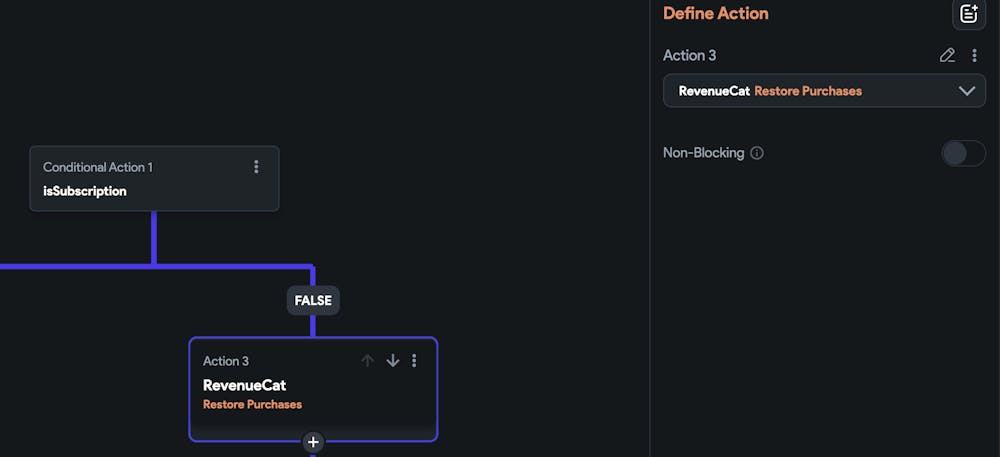This screenshot has width=1000, height=457.
Task: Click the FALSE branch label
Action: point(313,300)
